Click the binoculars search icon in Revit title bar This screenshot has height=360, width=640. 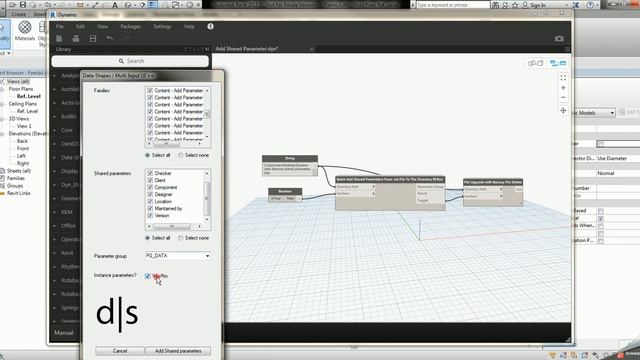pyautogui.click(x=495, y=5)
